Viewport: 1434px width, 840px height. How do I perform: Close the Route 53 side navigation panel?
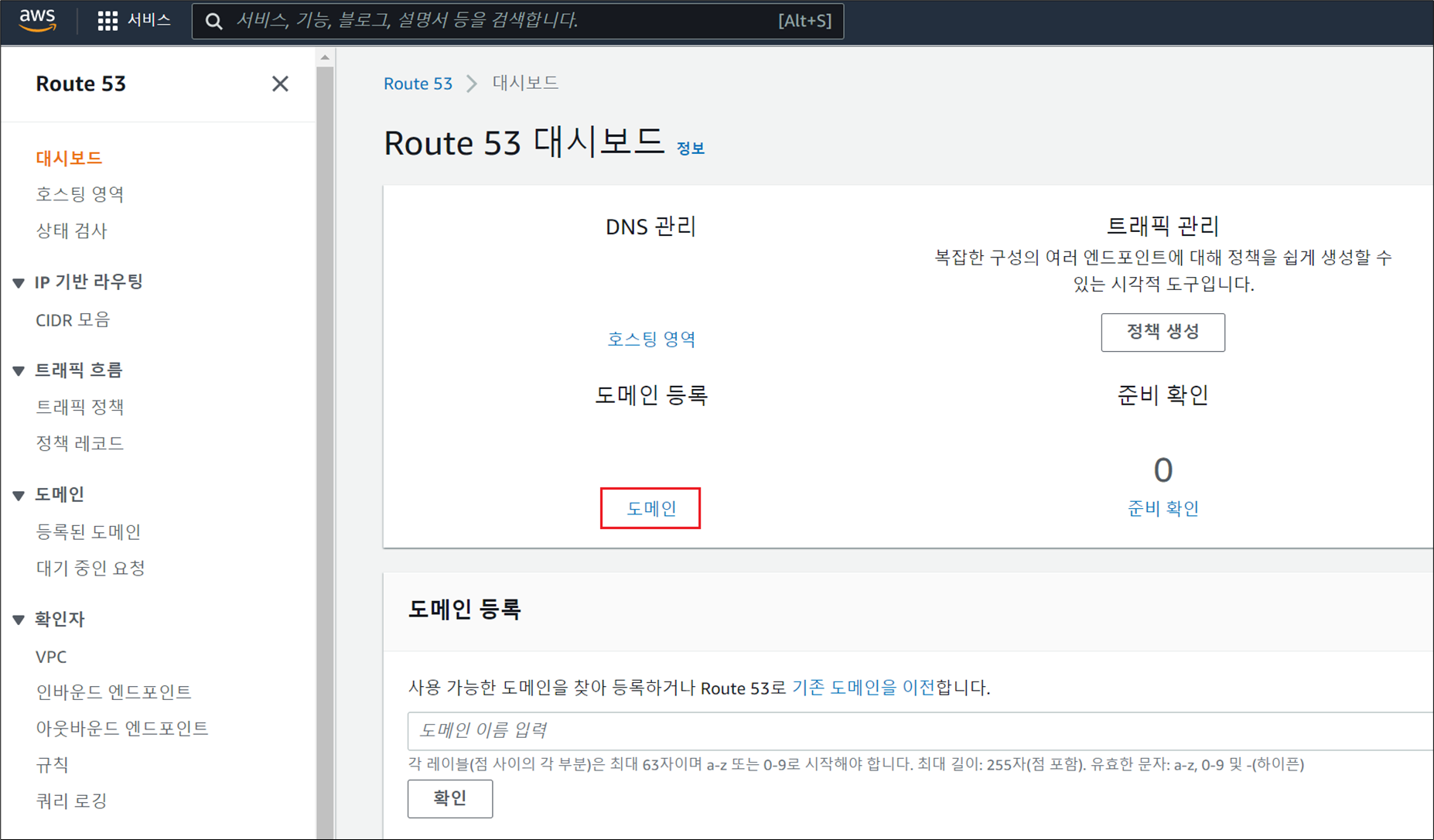click(280, 84)
